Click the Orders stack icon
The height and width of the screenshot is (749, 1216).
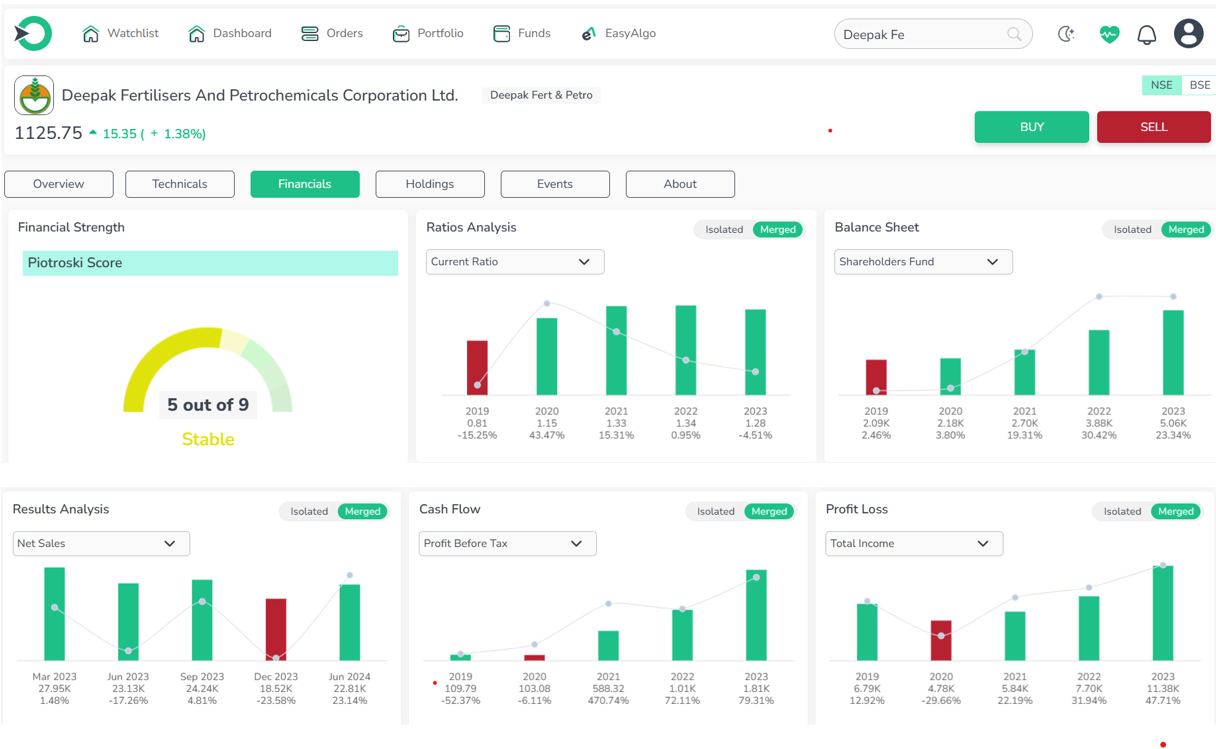click(310, 34)
